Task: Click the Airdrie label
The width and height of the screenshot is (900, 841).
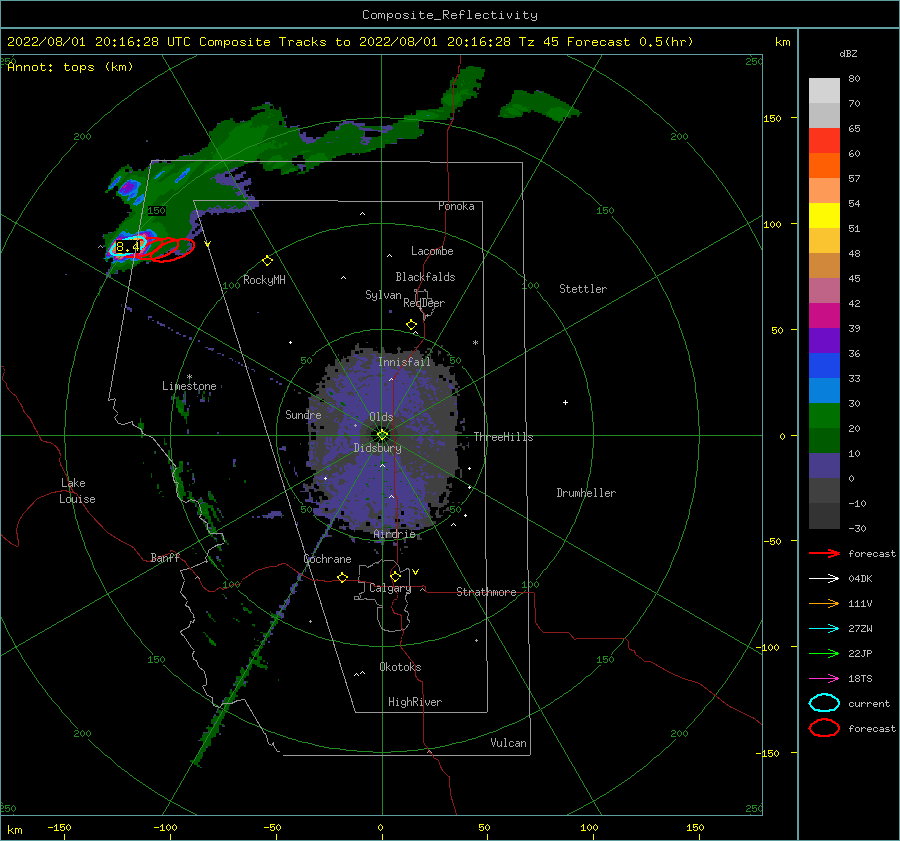Action: click(394, 534)
